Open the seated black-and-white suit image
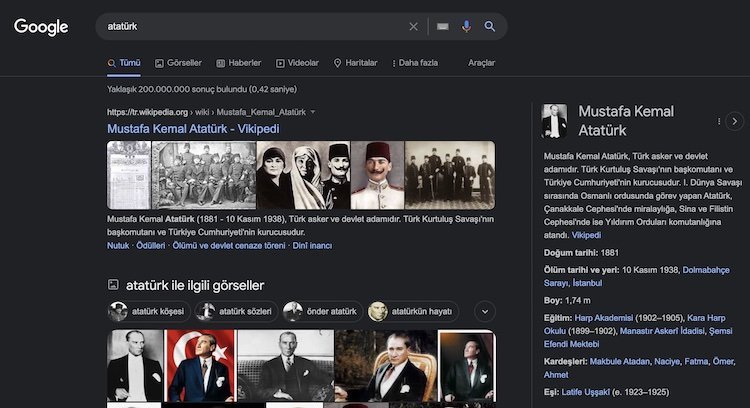This screenshot has height=408, width=750. coord(286,365)
